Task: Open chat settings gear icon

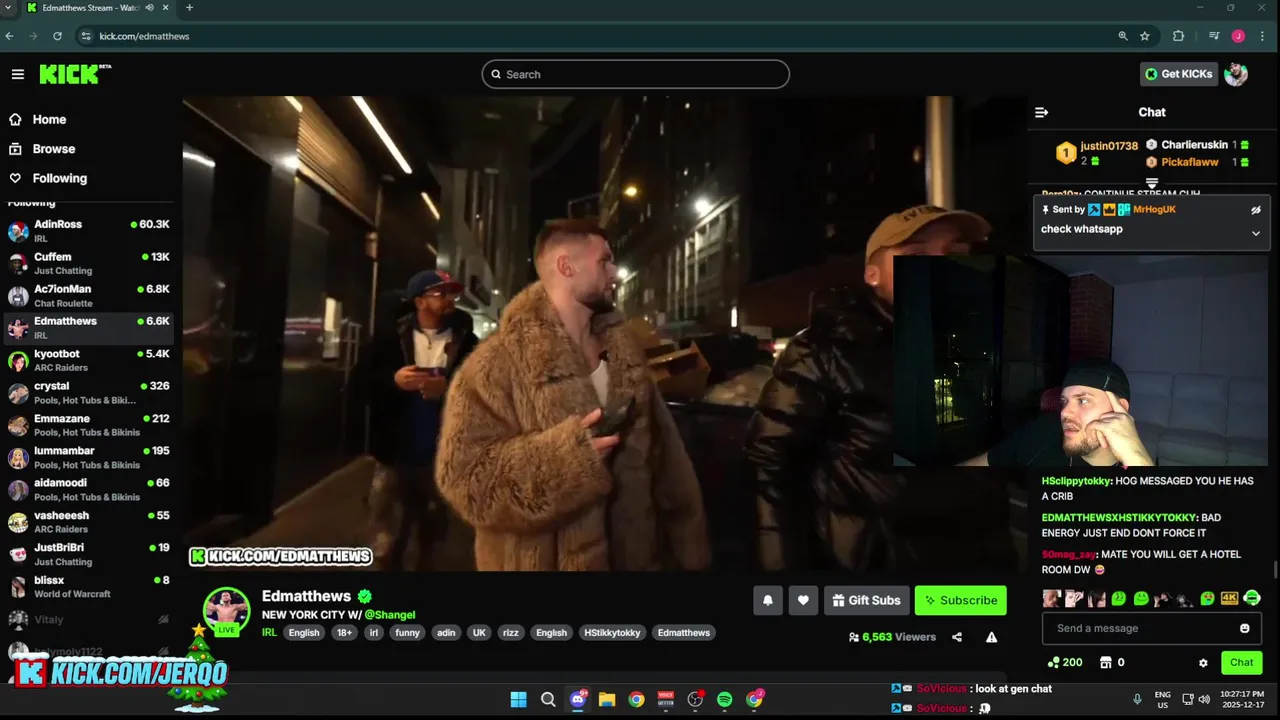Action: pyautogui.click(x=1203, y=662)
